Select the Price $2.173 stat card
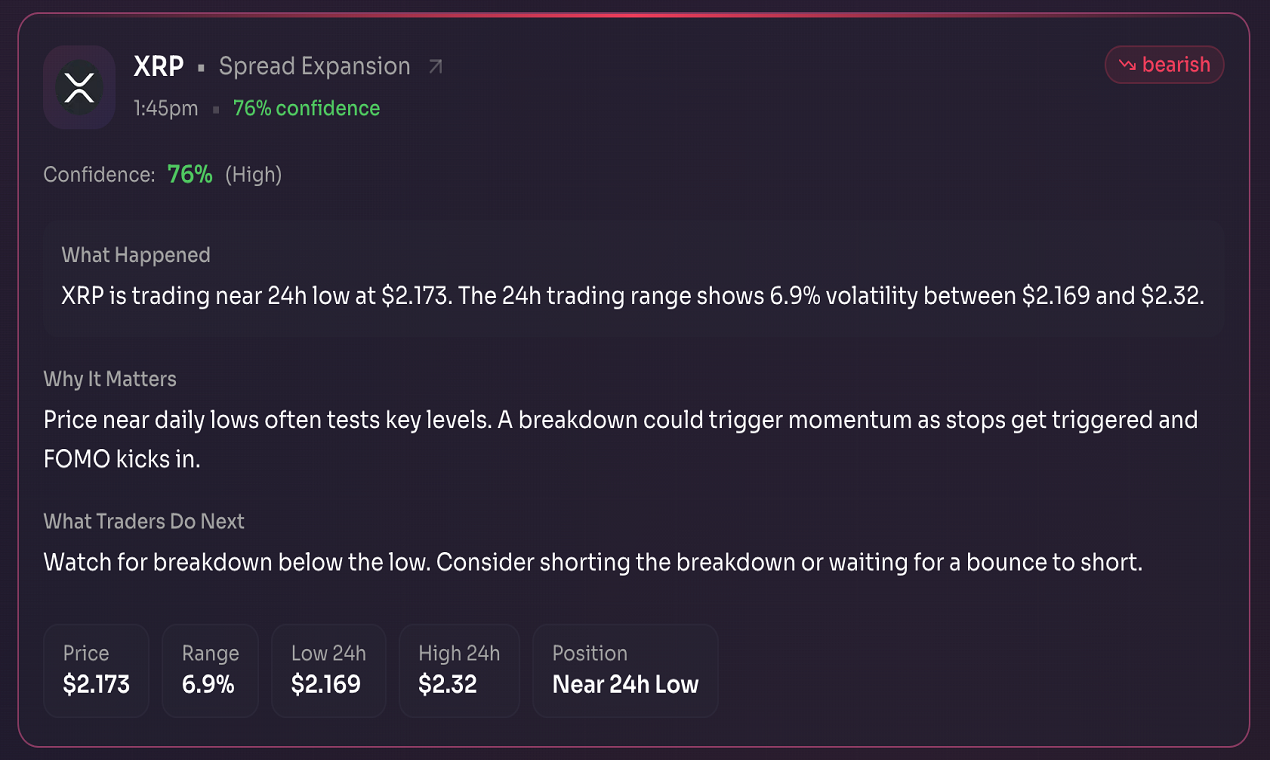This screenshot has height=760, width=1270. click(96, 670)
